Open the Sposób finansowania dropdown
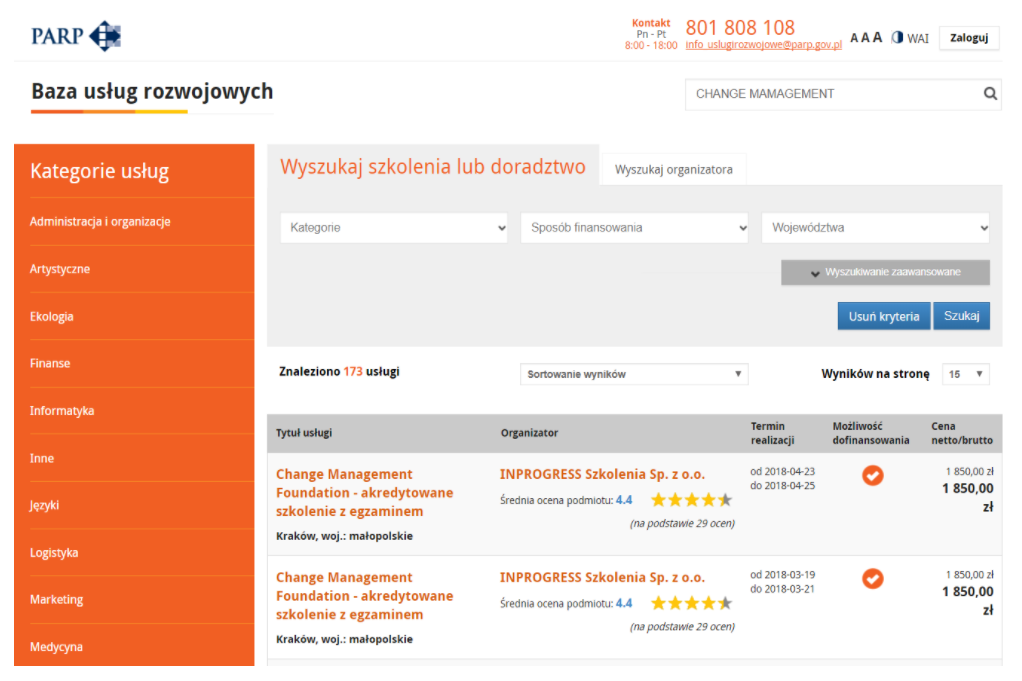This screenshot has width=1022, height=681. pyautogui.click(x=634, y=228)
